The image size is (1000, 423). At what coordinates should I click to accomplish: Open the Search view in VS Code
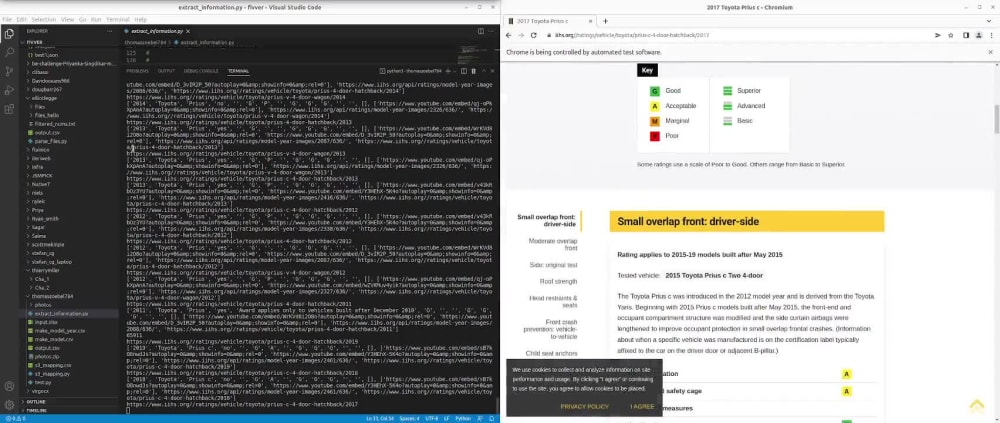pyautogui.click(x=9, y=52)
